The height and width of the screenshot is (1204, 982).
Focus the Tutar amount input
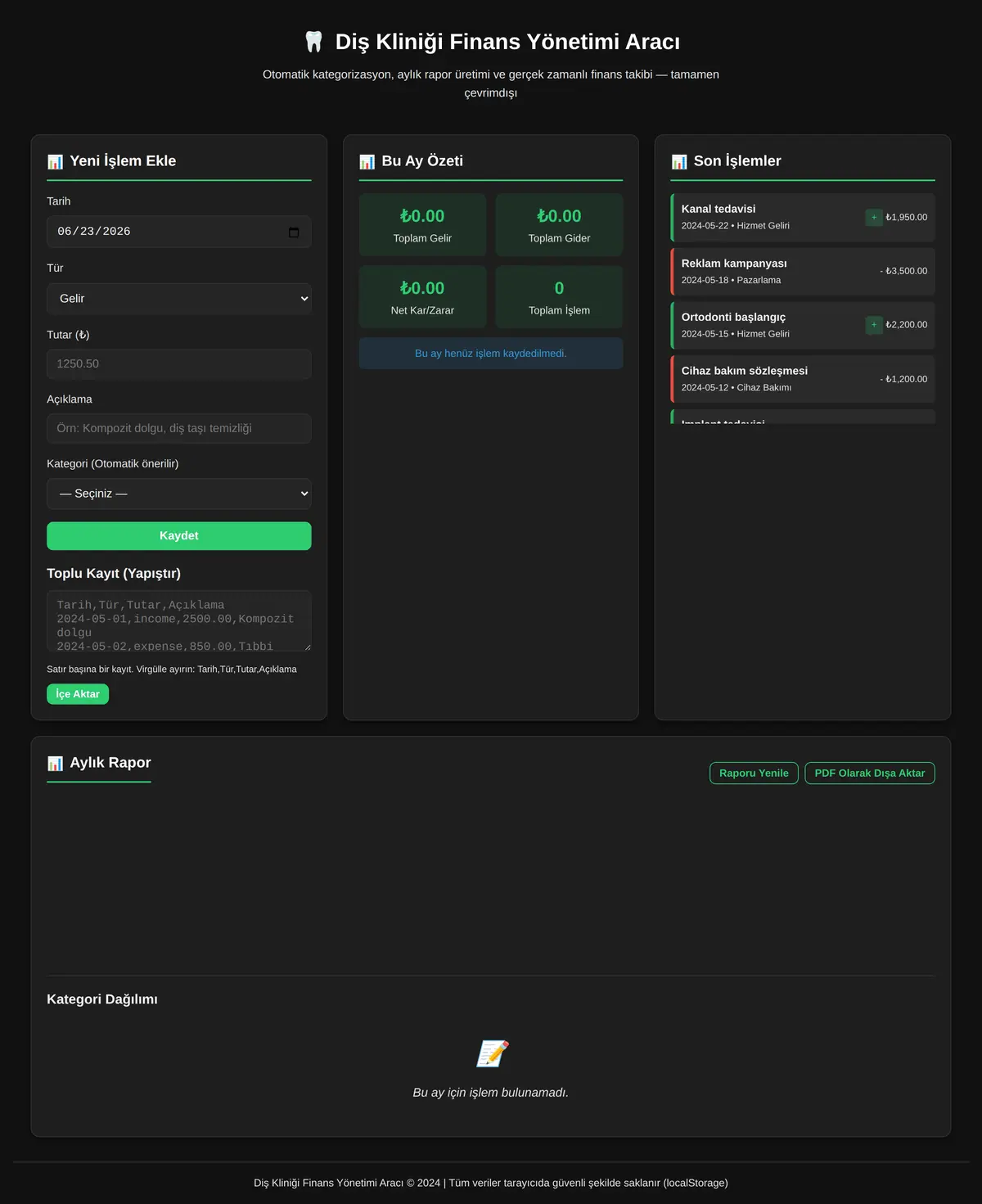click(x=179, y=364)
